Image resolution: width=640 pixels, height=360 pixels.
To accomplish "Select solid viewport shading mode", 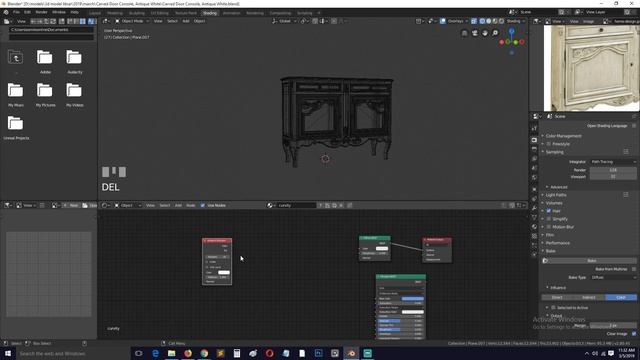I will click(489, 21).
